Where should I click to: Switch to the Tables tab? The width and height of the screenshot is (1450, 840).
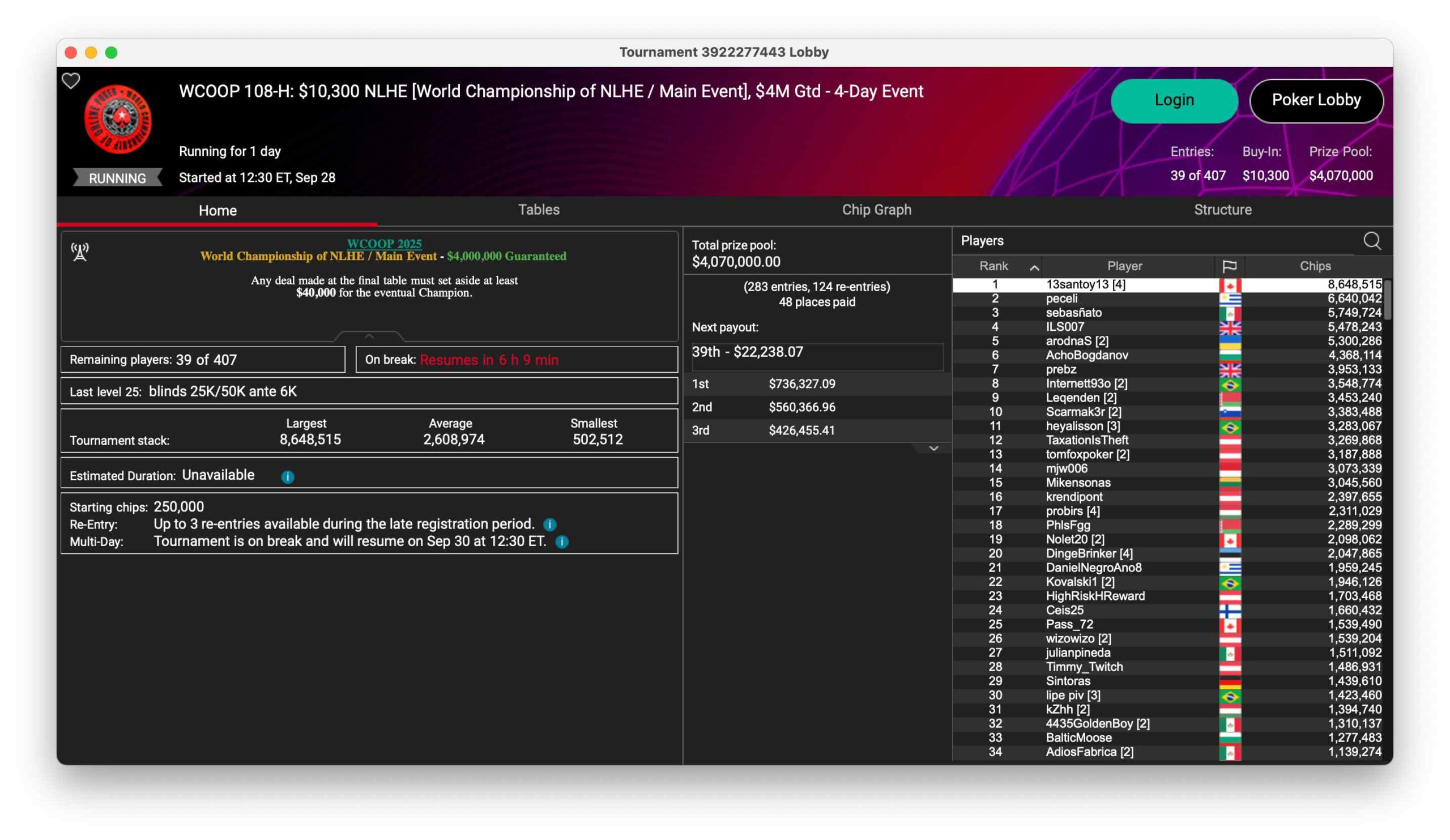[539, 210]
